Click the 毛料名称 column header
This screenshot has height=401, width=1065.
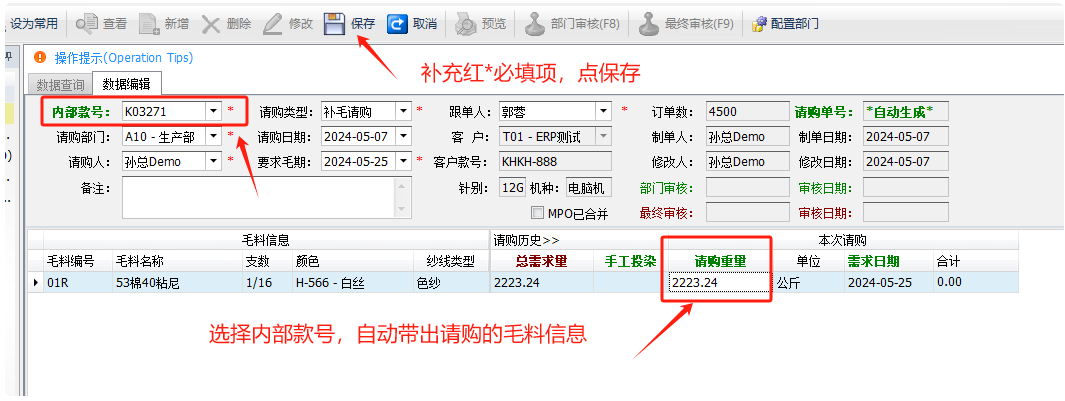point(178,261)
